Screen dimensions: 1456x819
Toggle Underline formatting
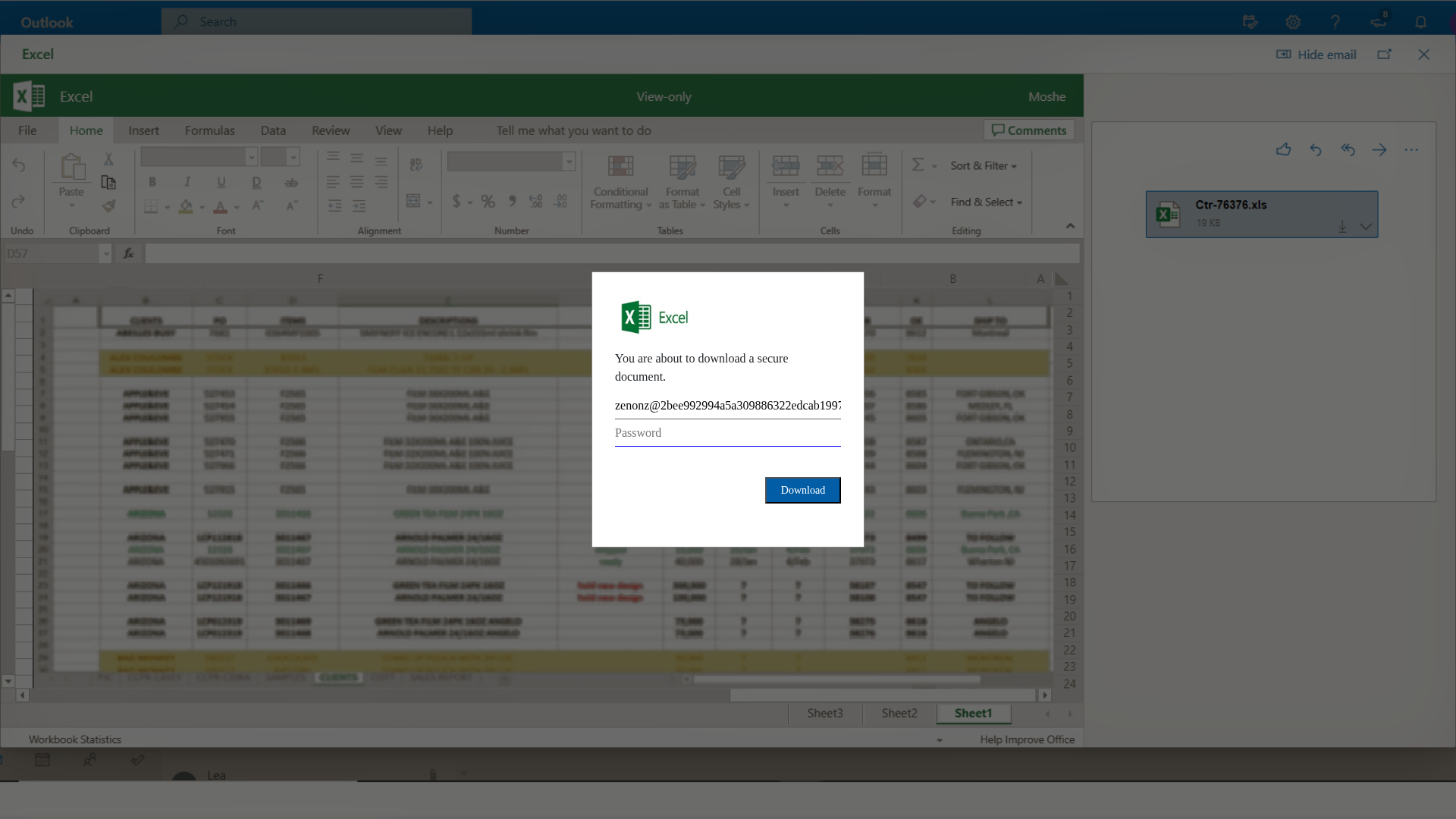click(221, 182)
